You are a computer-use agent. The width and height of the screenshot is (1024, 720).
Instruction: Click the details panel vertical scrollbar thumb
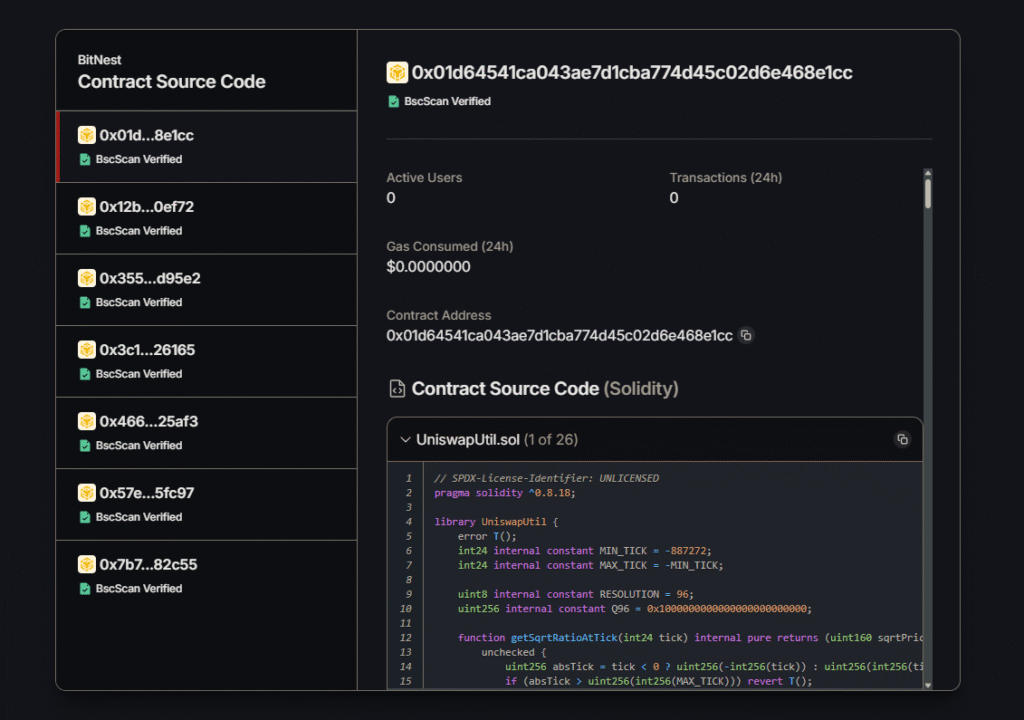coord(928,193)
